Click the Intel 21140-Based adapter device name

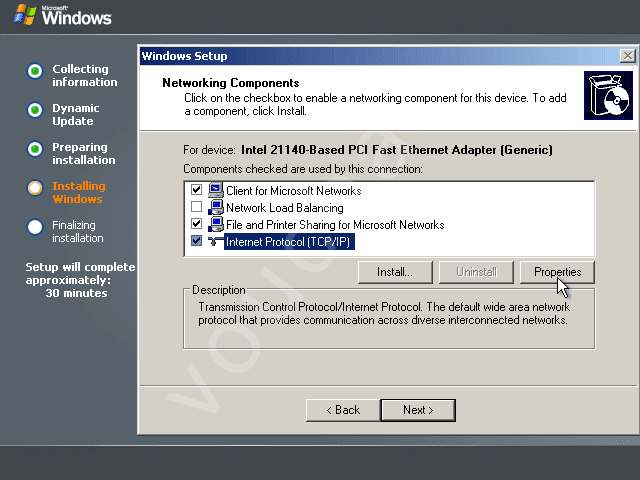397,150
